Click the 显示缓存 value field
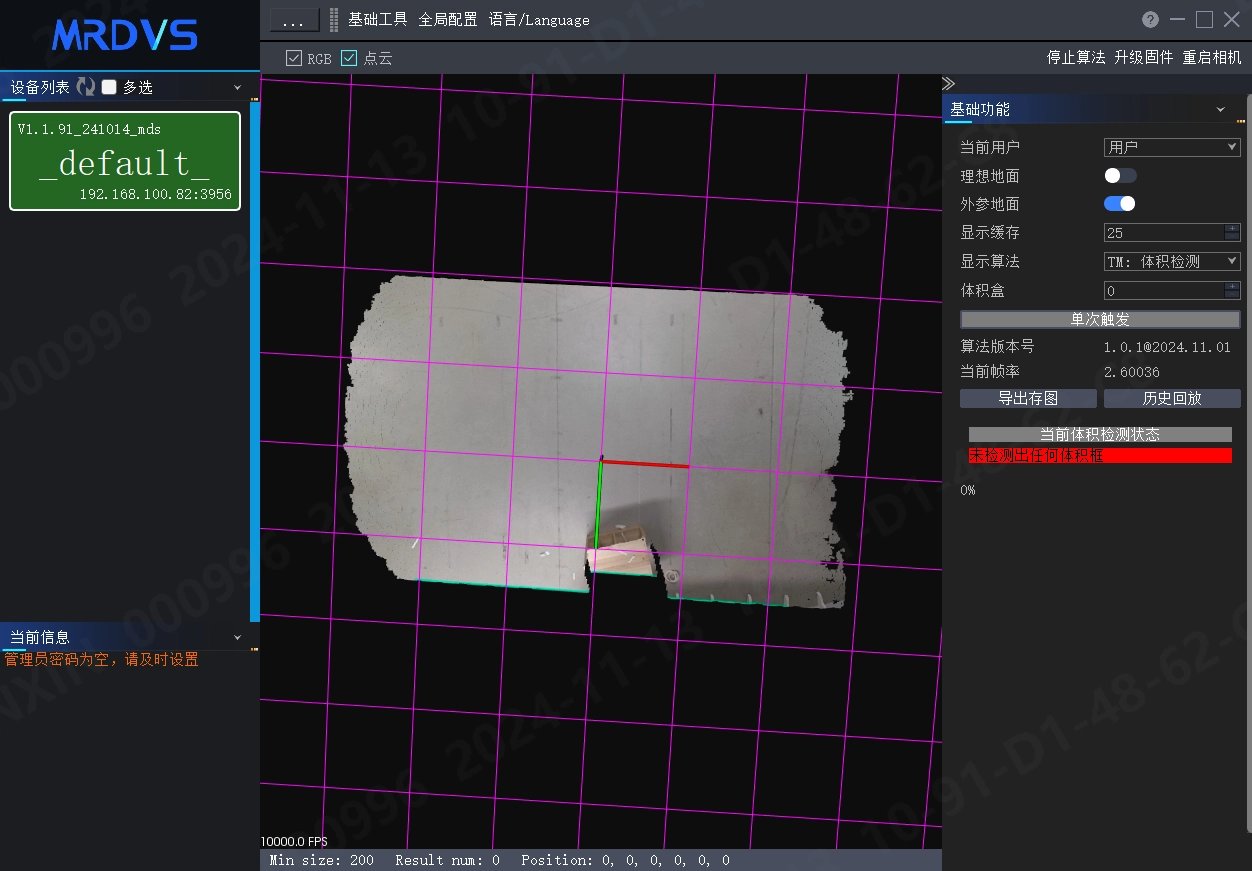 pyautogui.click(x=1165, y=233)
